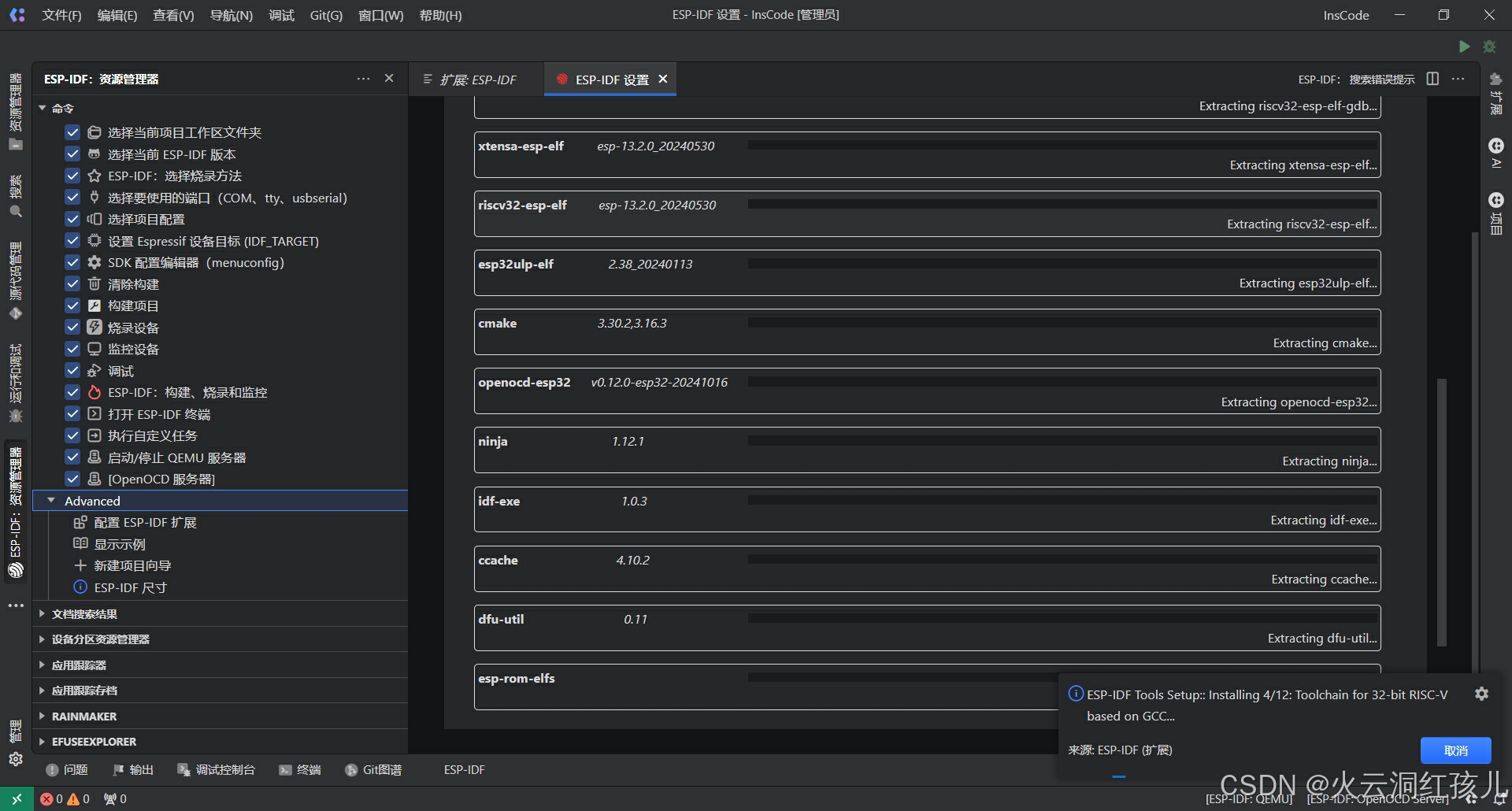Switch to the 扩展: ESP-IDF tab
The height and width of the screenshot is (811, 1512).
coord(476,80)
